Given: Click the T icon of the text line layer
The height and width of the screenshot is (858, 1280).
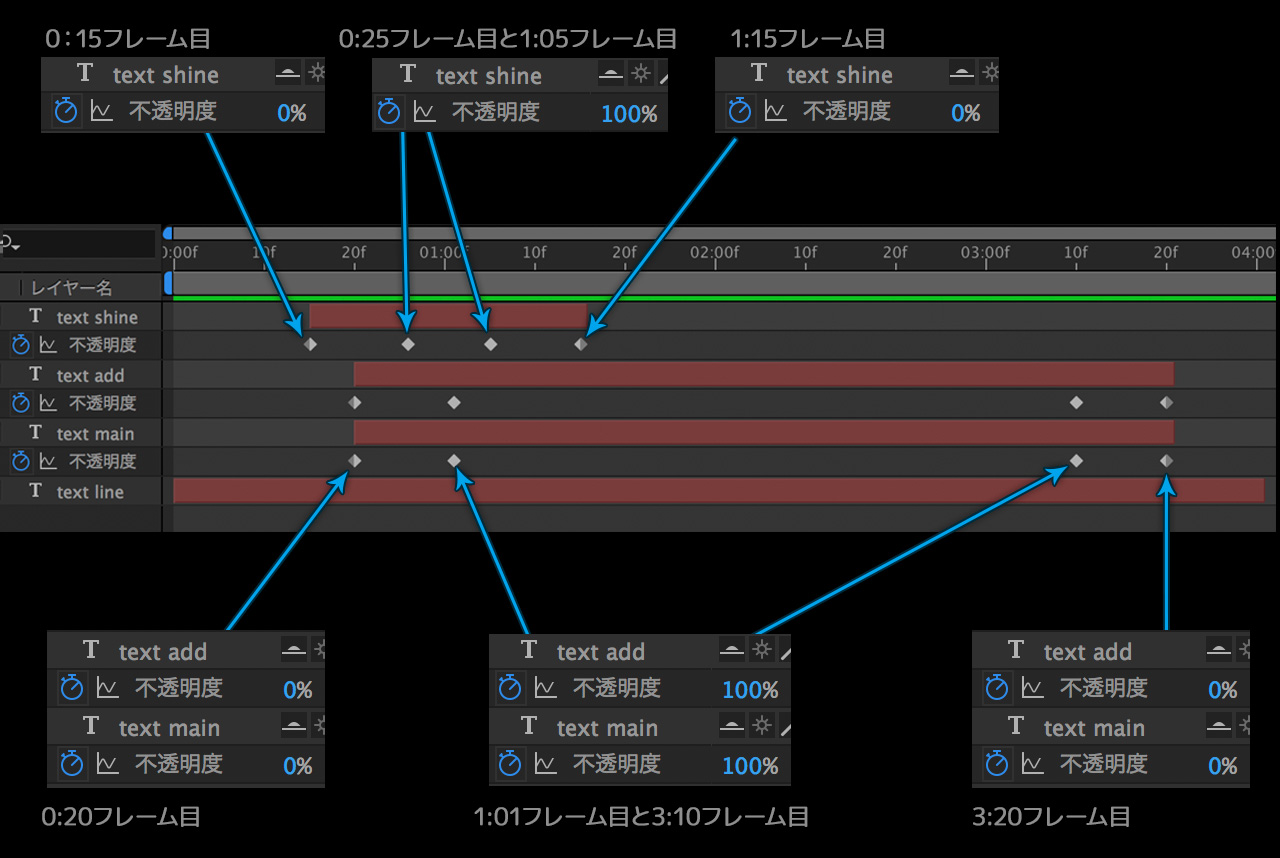Looking at the screenshot, I should (x=36, y=491).
